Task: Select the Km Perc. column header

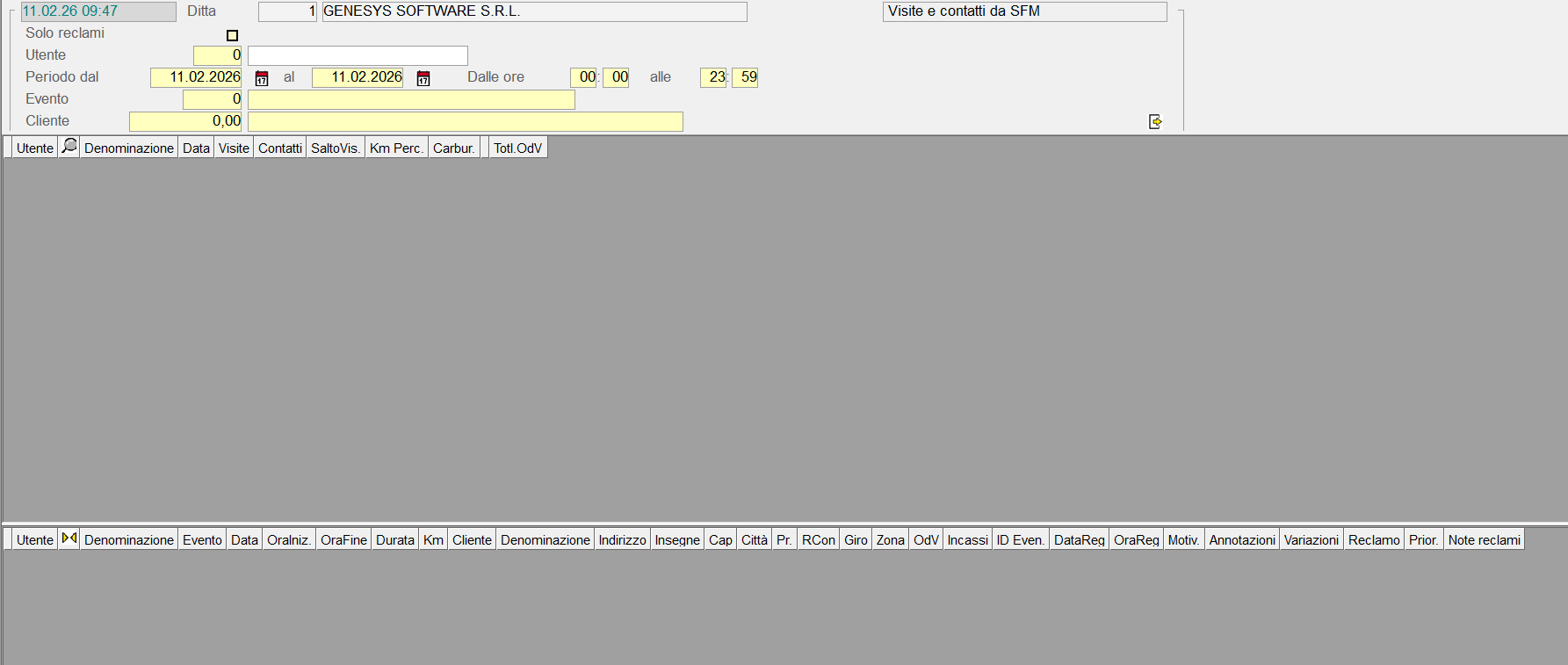Action: coord(395,148)
